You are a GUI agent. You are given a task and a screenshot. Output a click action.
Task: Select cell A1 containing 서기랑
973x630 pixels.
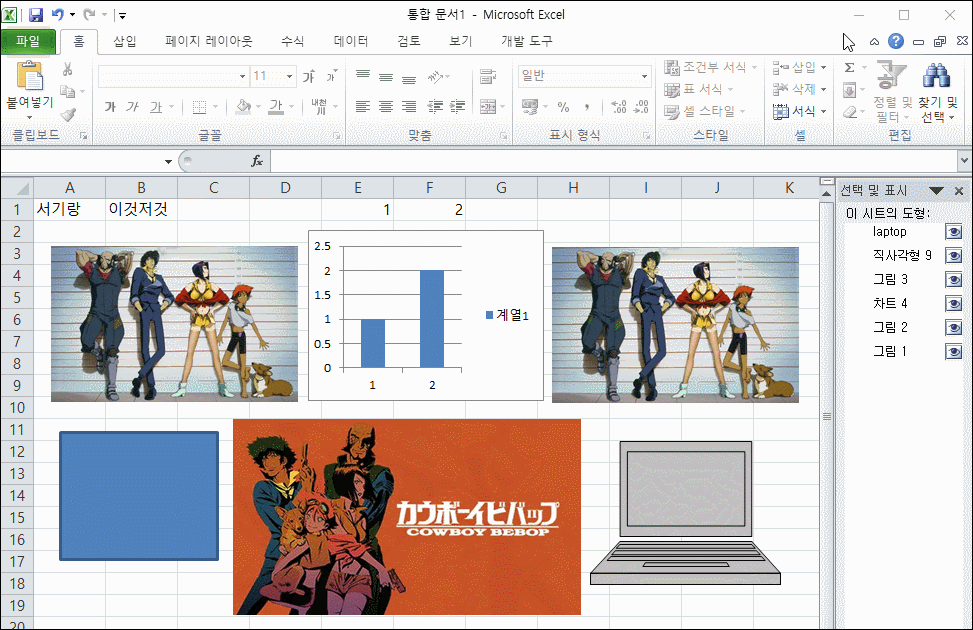tap(70, 210)
